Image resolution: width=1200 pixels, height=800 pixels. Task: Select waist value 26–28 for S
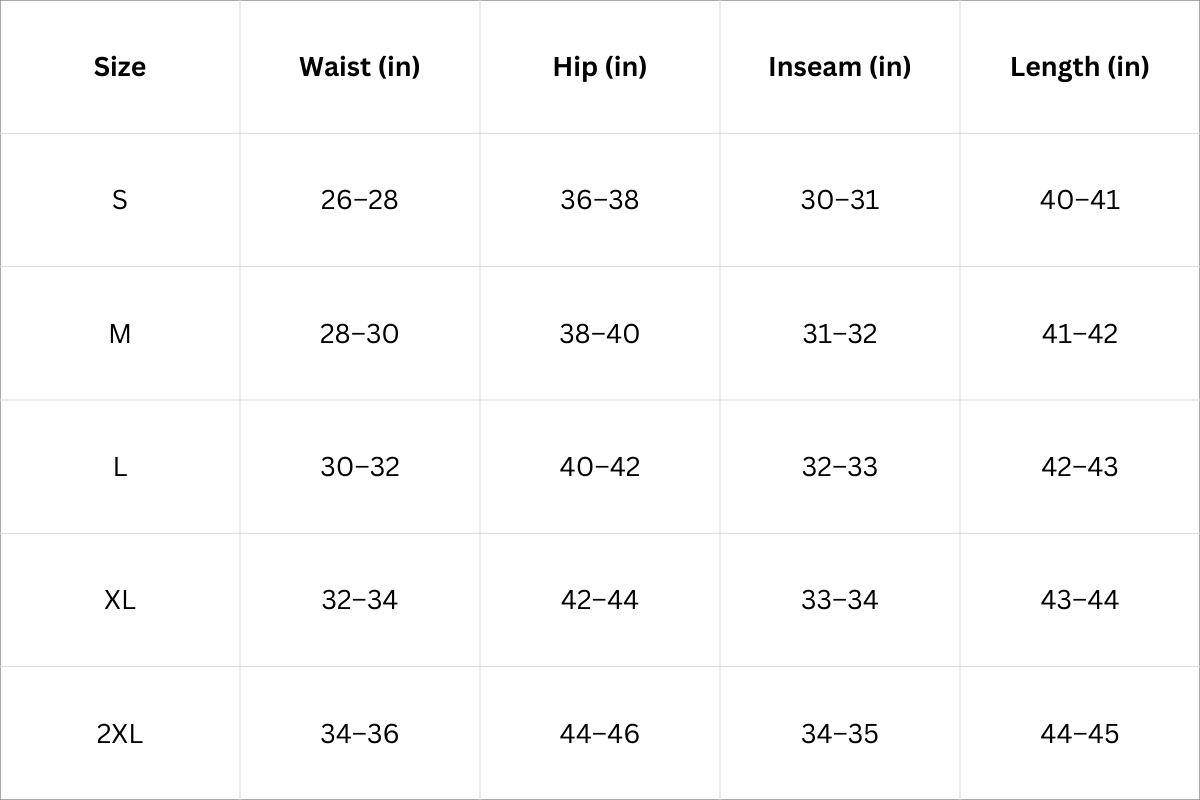click(x=360, y=200)
